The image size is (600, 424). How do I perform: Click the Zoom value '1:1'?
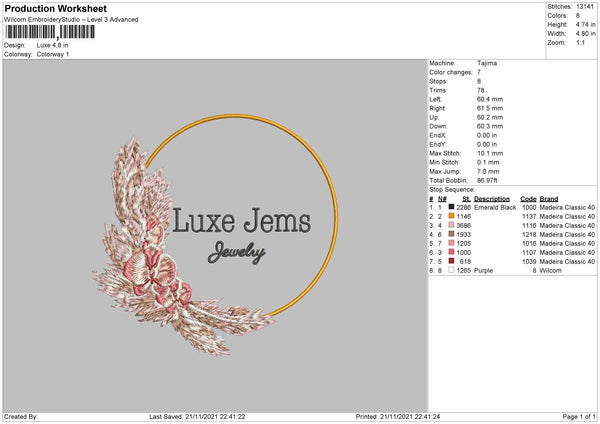[580, 42]
